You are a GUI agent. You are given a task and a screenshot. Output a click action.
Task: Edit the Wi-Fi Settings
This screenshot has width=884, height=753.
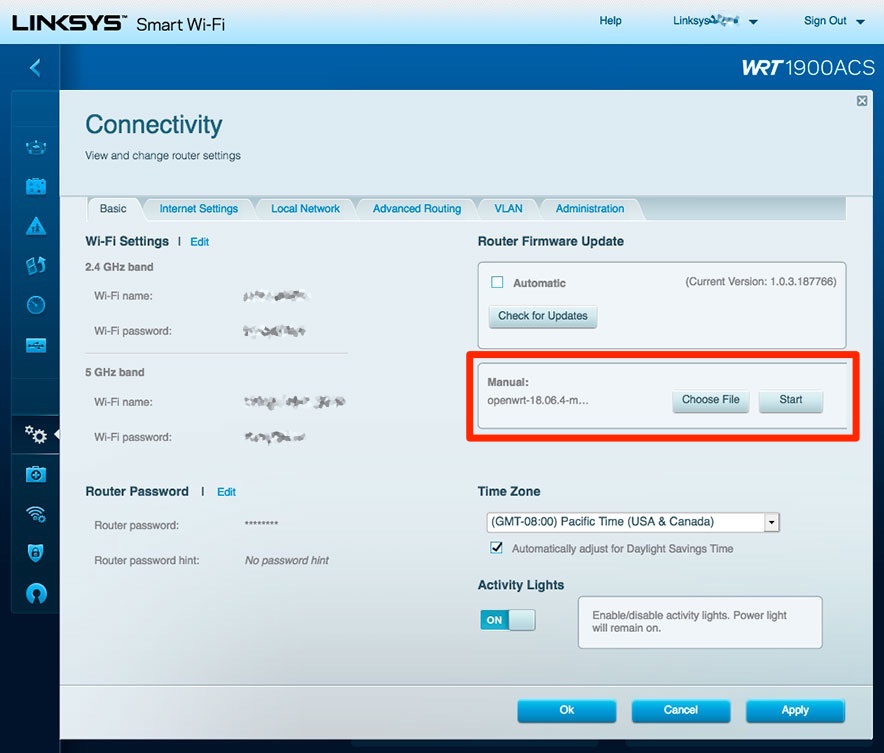pyautogui.click(x=200, y=242)
